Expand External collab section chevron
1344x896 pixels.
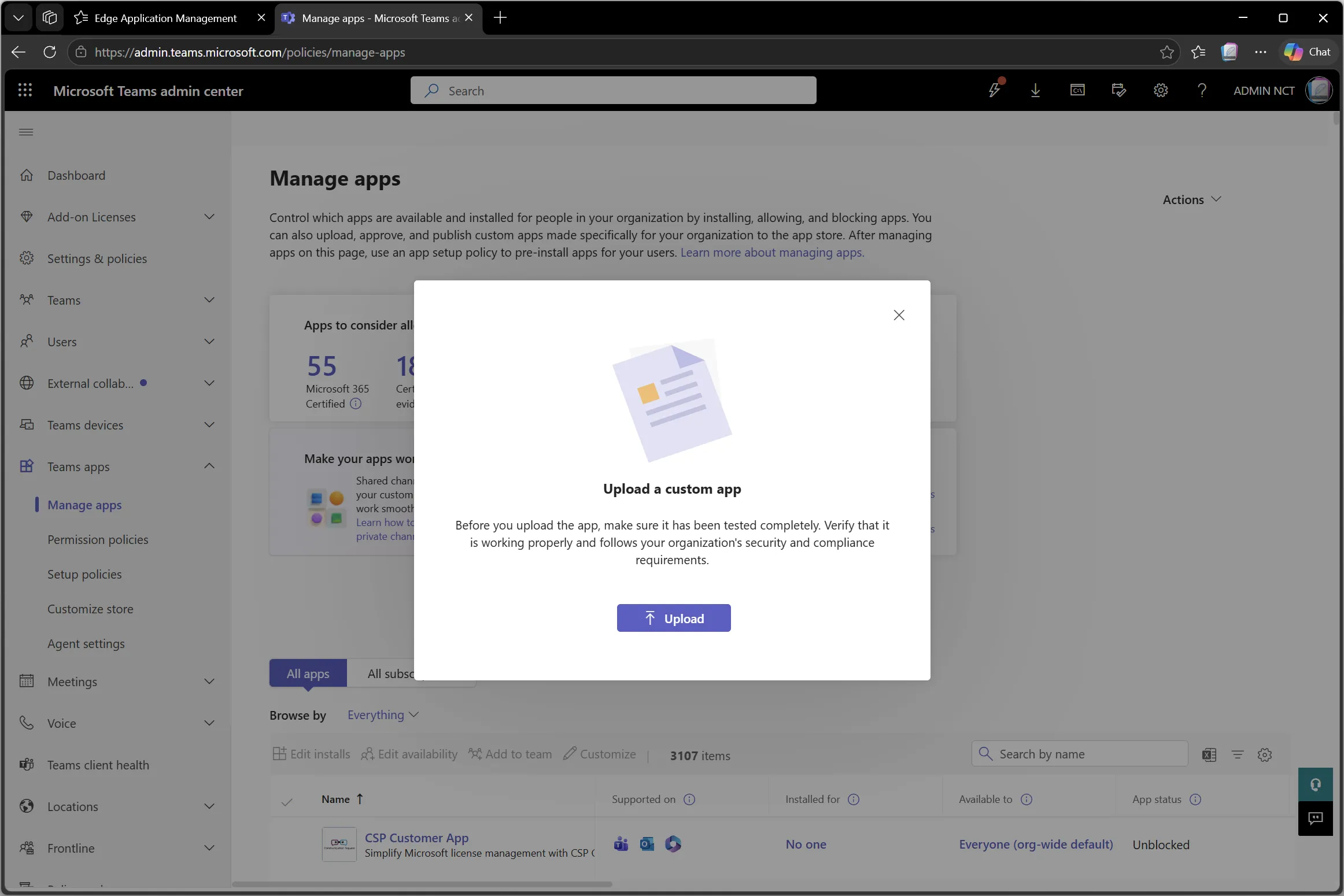point(209,383)
